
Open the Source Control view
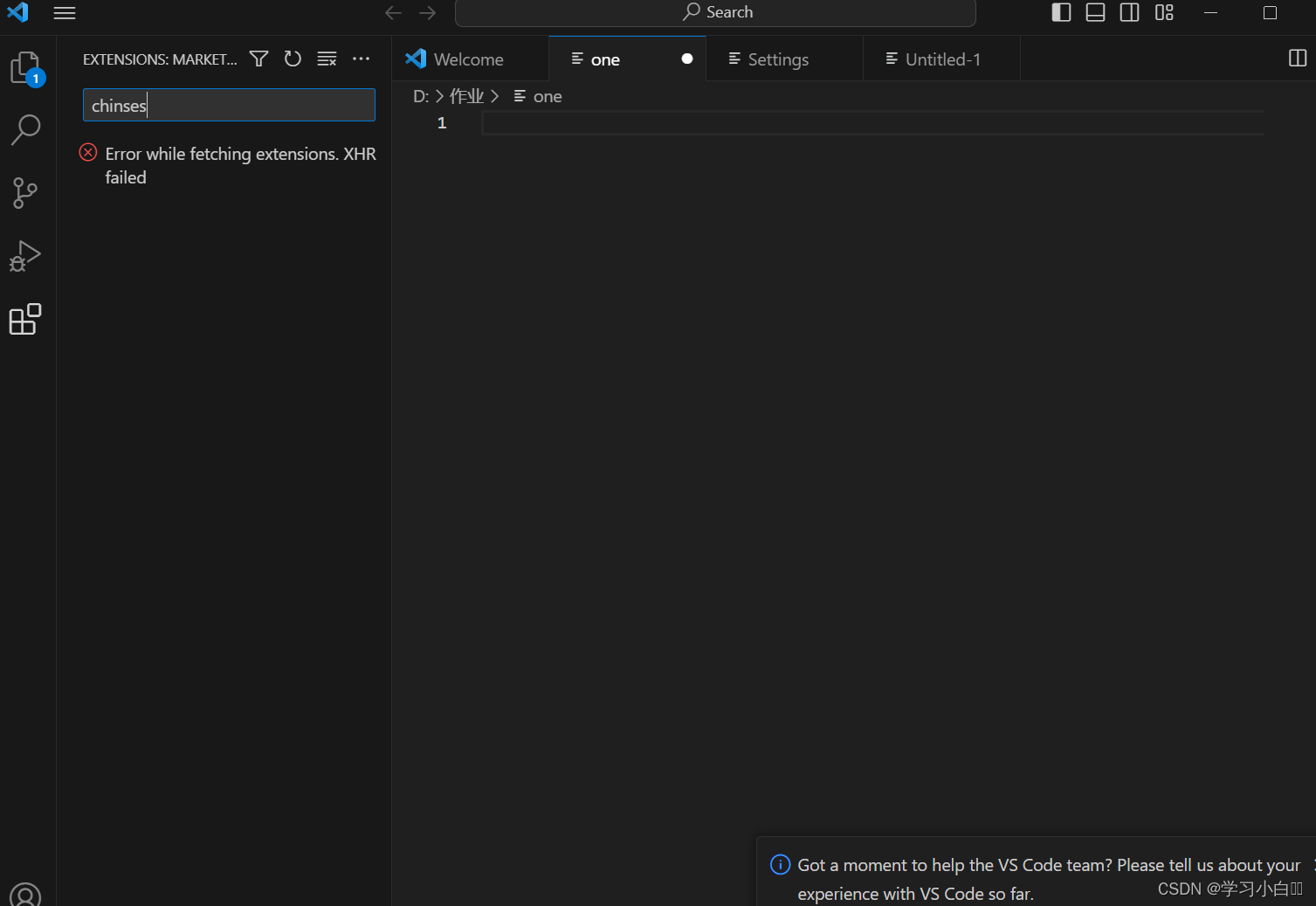point(25,193)
